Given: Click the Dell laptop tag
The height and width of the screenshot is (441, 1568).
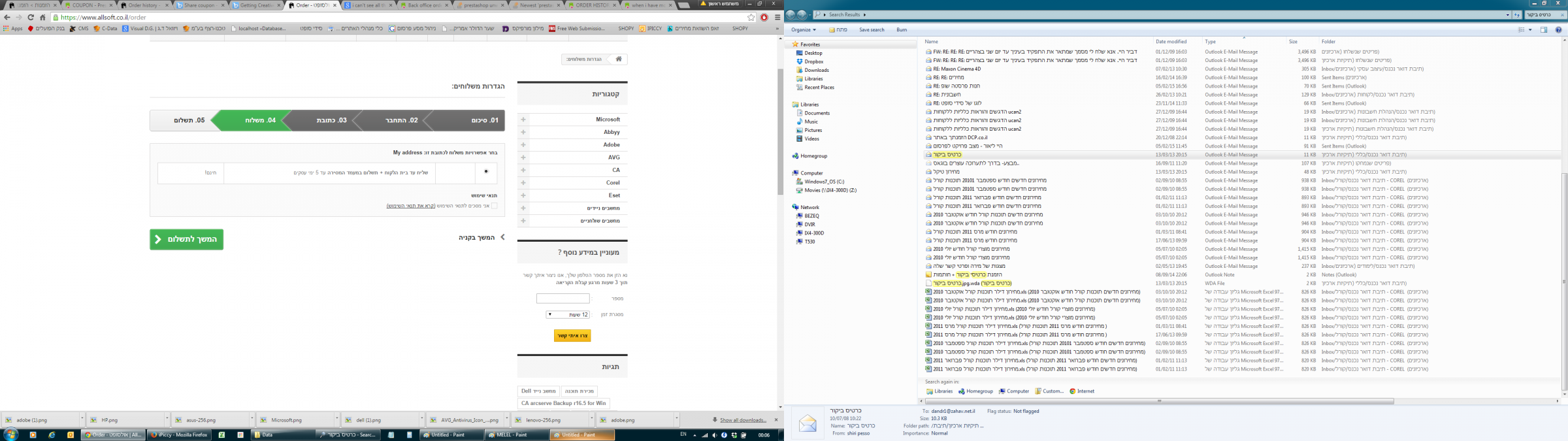Looking at the screenshot, I should (538, 391).
